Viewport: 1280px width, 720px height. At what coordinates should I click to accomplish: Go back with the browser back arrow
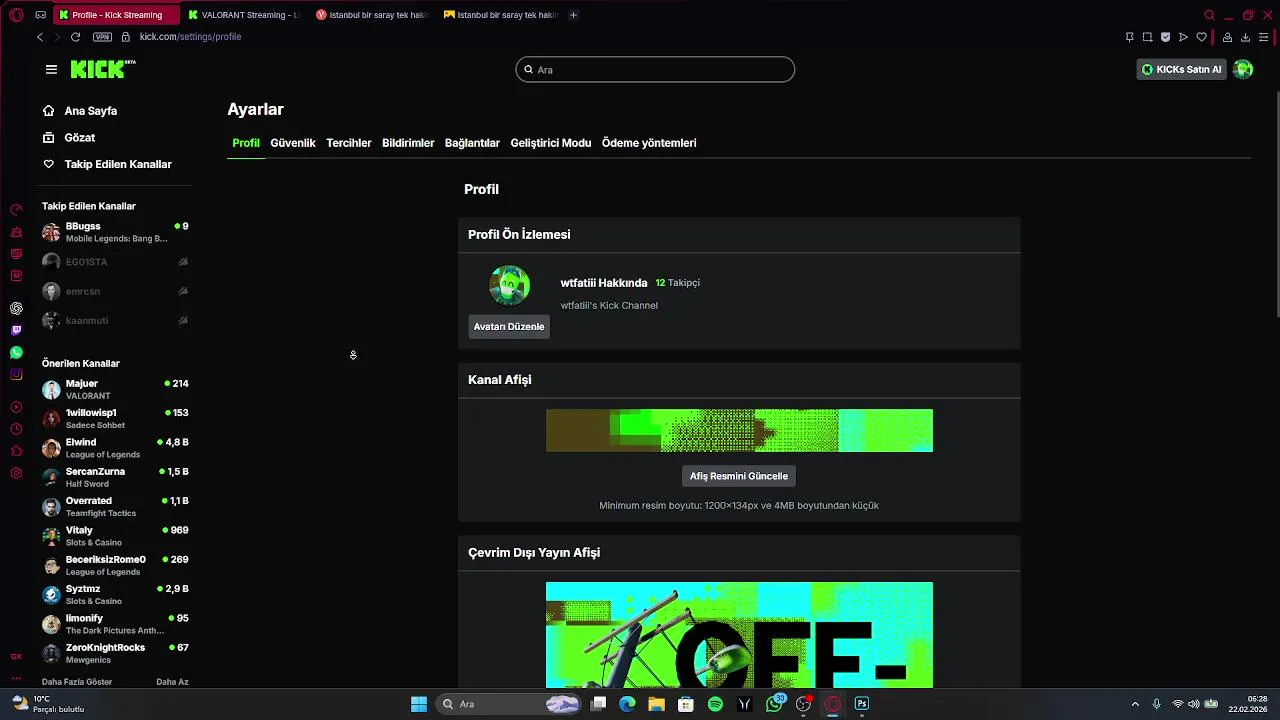[40, 37]
